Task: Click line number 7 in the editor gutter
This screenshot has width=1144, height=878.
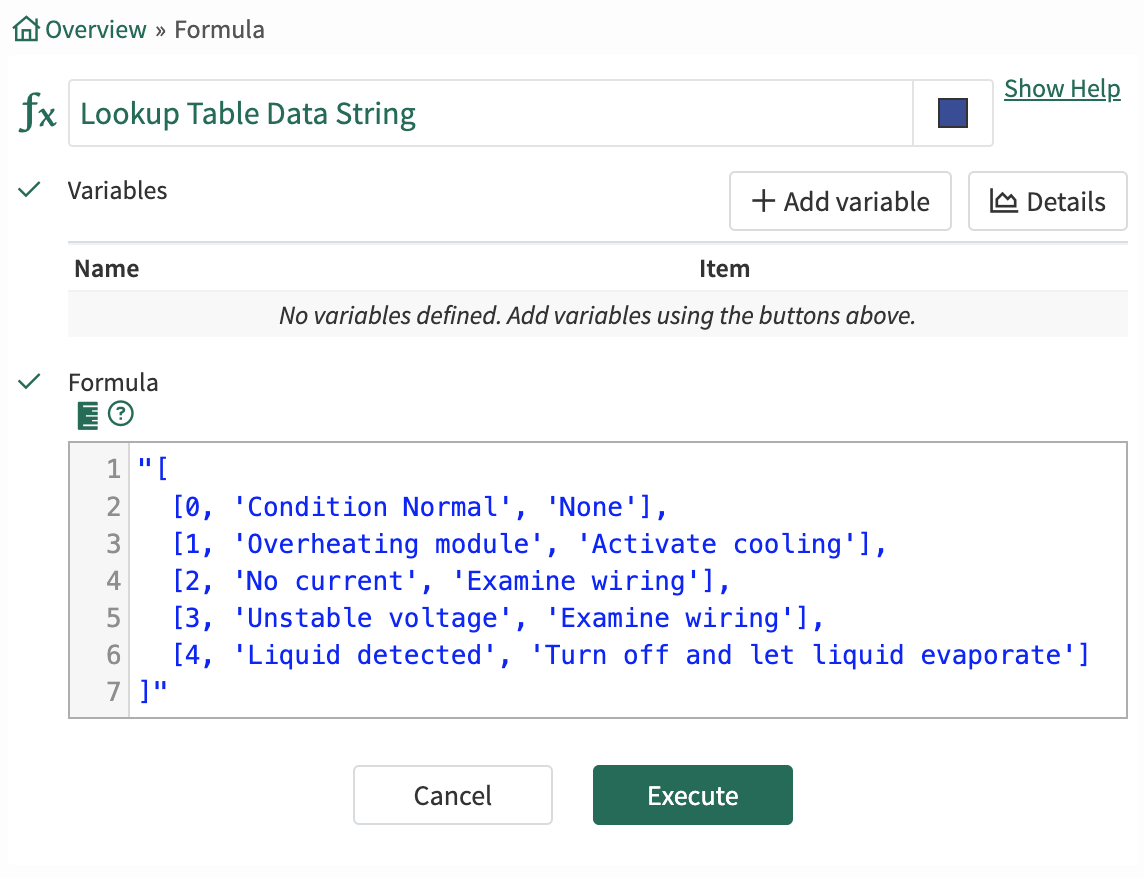Action: 113,692
